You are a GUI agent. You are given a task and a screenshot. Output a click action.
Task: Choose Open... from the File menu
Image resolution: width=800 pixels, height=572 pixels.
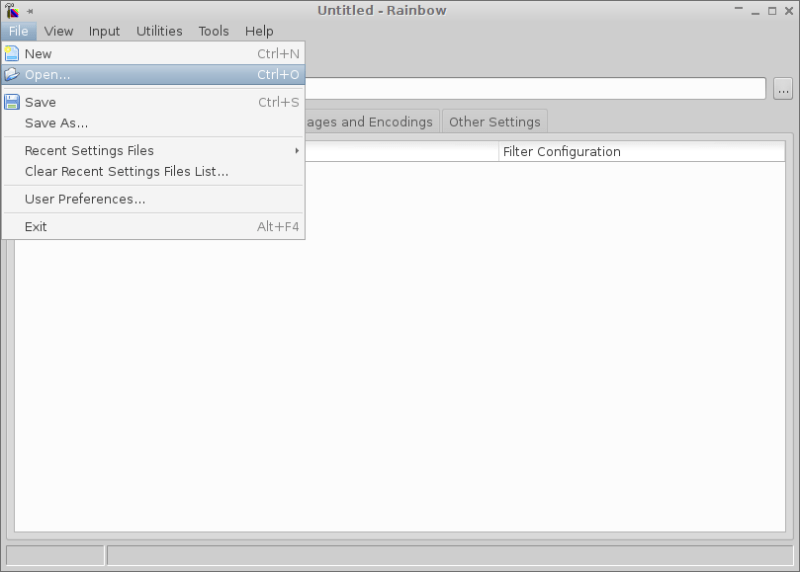pos(153,74)
